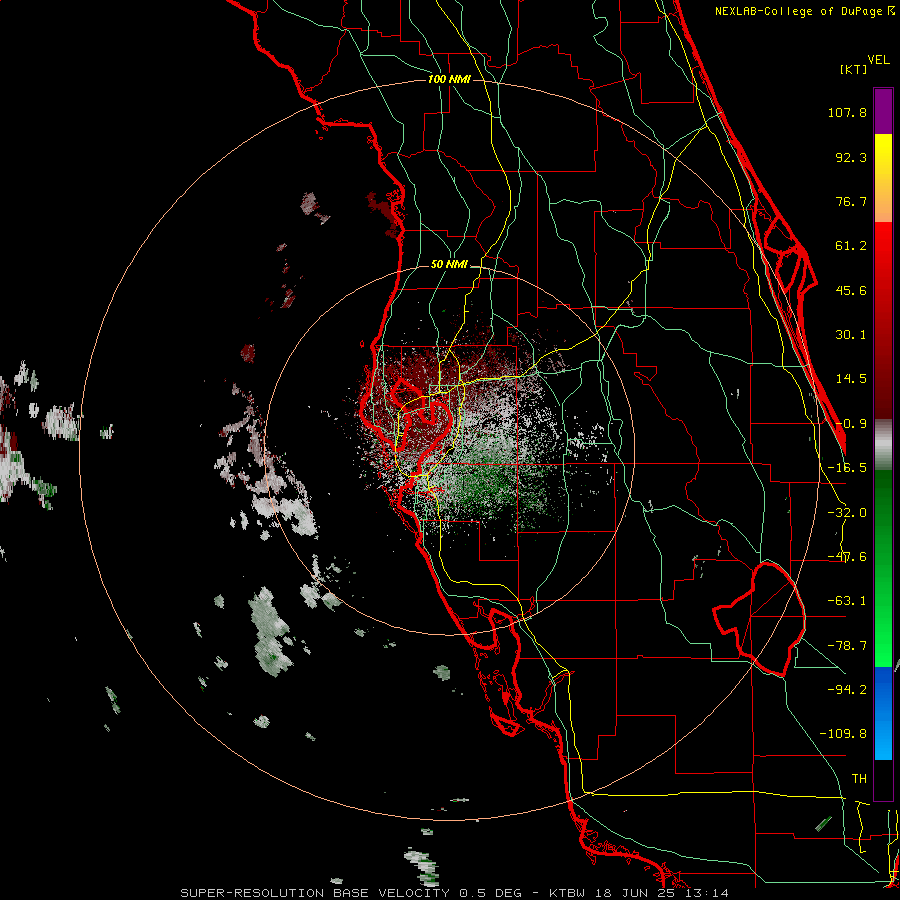
Task: Pick the gray near-zero segment of color bar
Action: pyautogui.click(x=883, y=444)
